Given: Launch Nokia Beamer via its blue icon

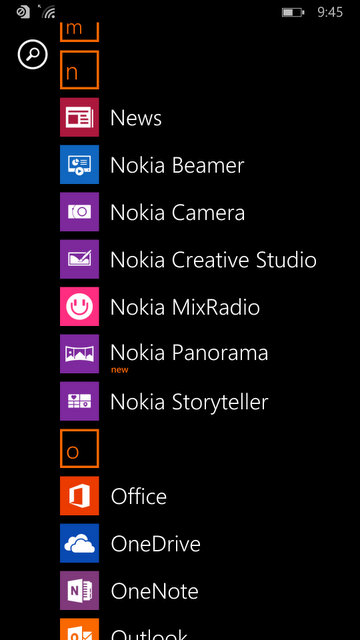Looking at the screenshot, I should [x=79, y=164].
